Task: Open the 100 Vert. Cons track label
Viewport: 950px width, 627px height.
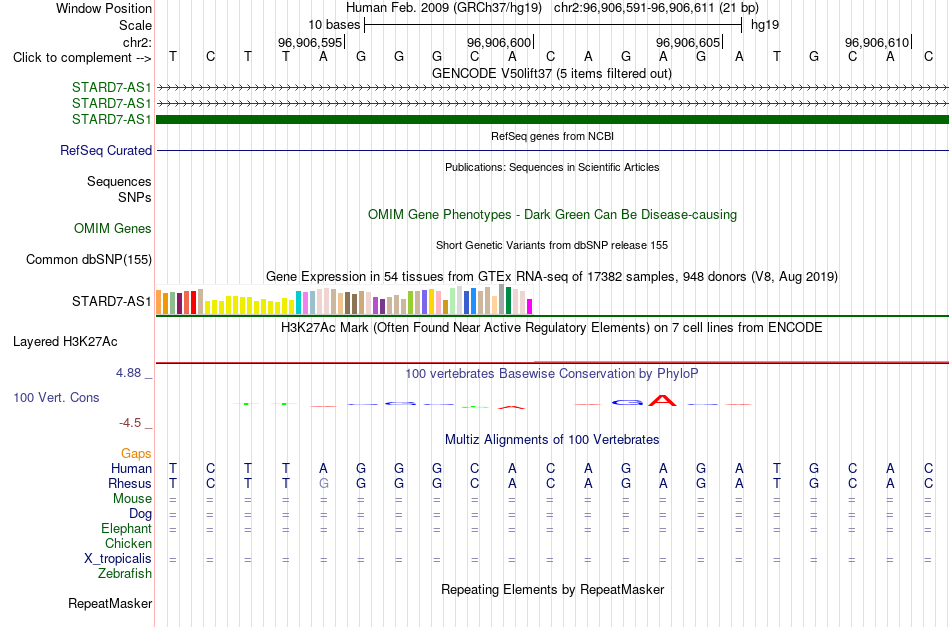Action: point(56,397)
